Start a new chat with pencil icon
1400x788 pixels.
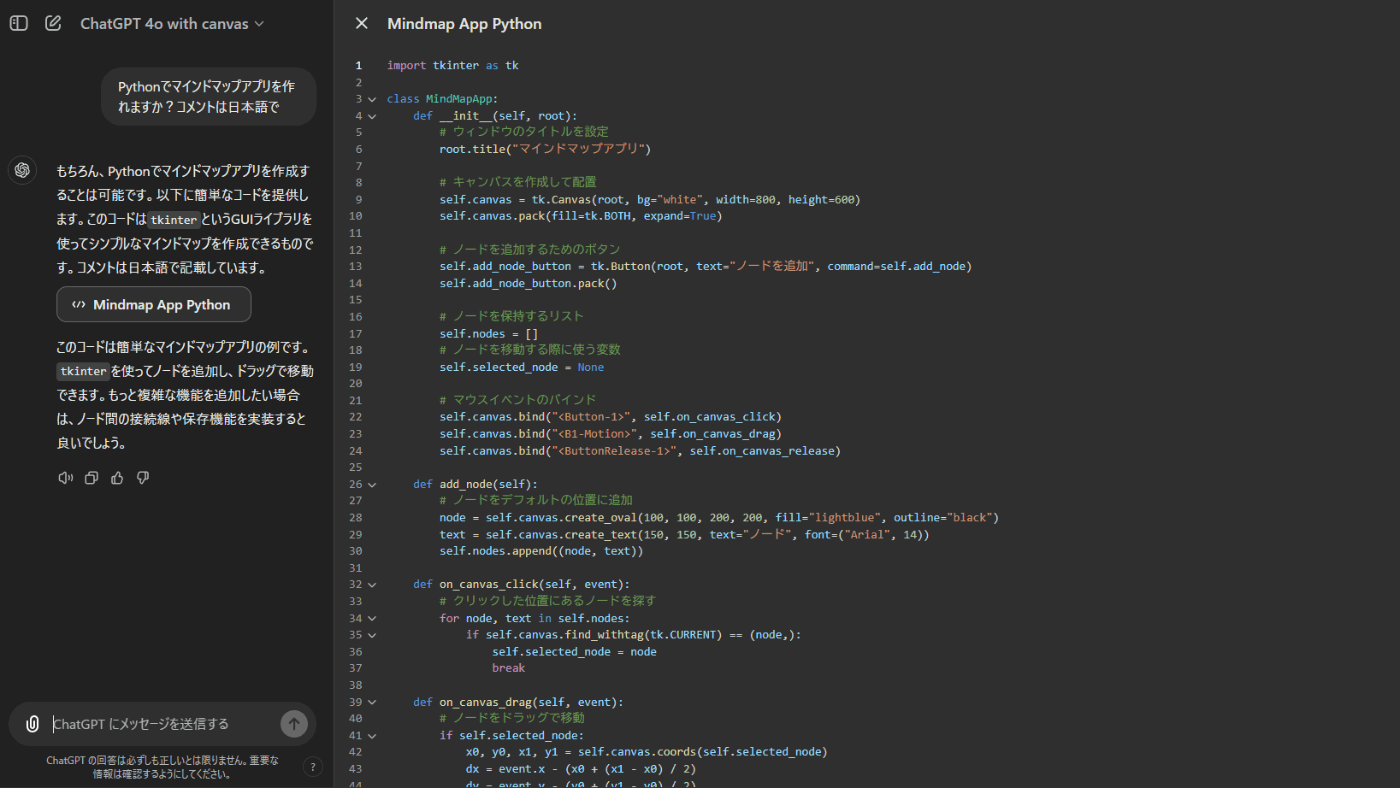tap(53, 23)
